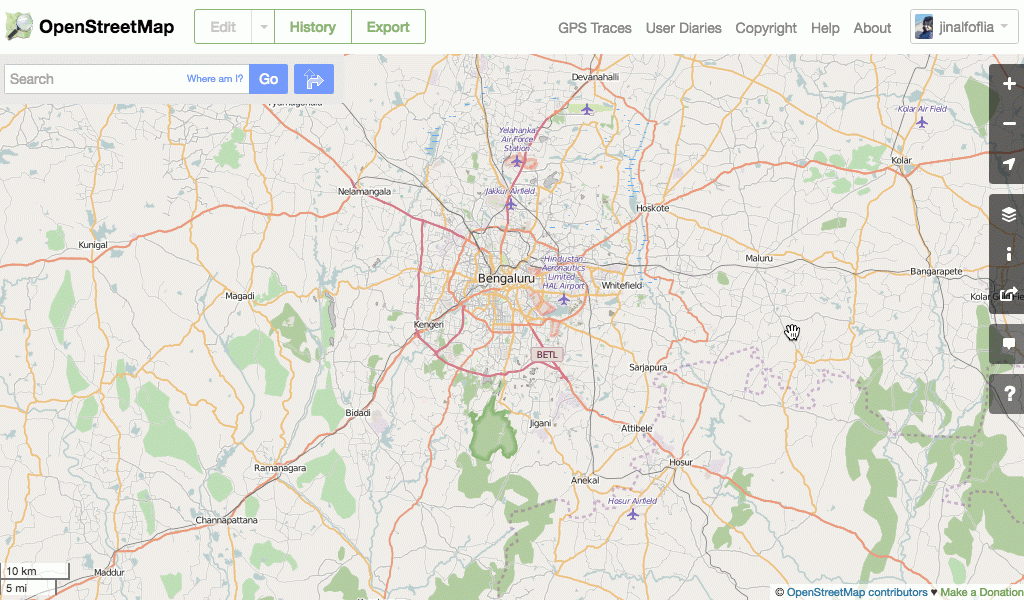Click the Kunigal place label

93,245
